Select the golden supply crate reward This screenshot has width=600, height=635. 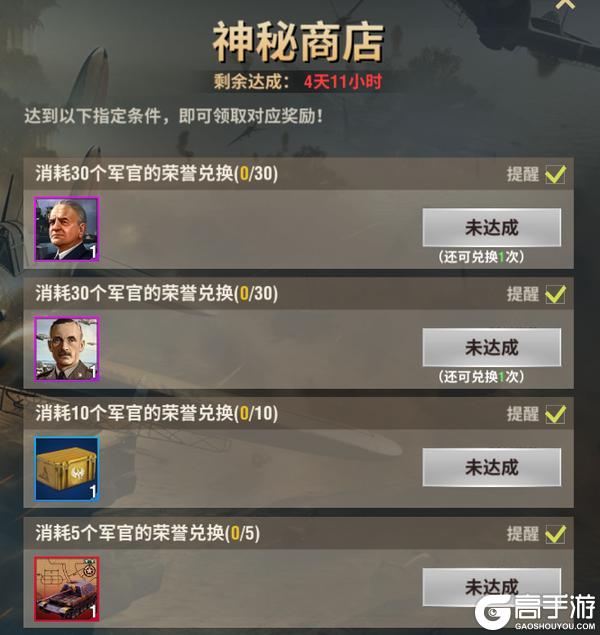click(x=67, y=469)
